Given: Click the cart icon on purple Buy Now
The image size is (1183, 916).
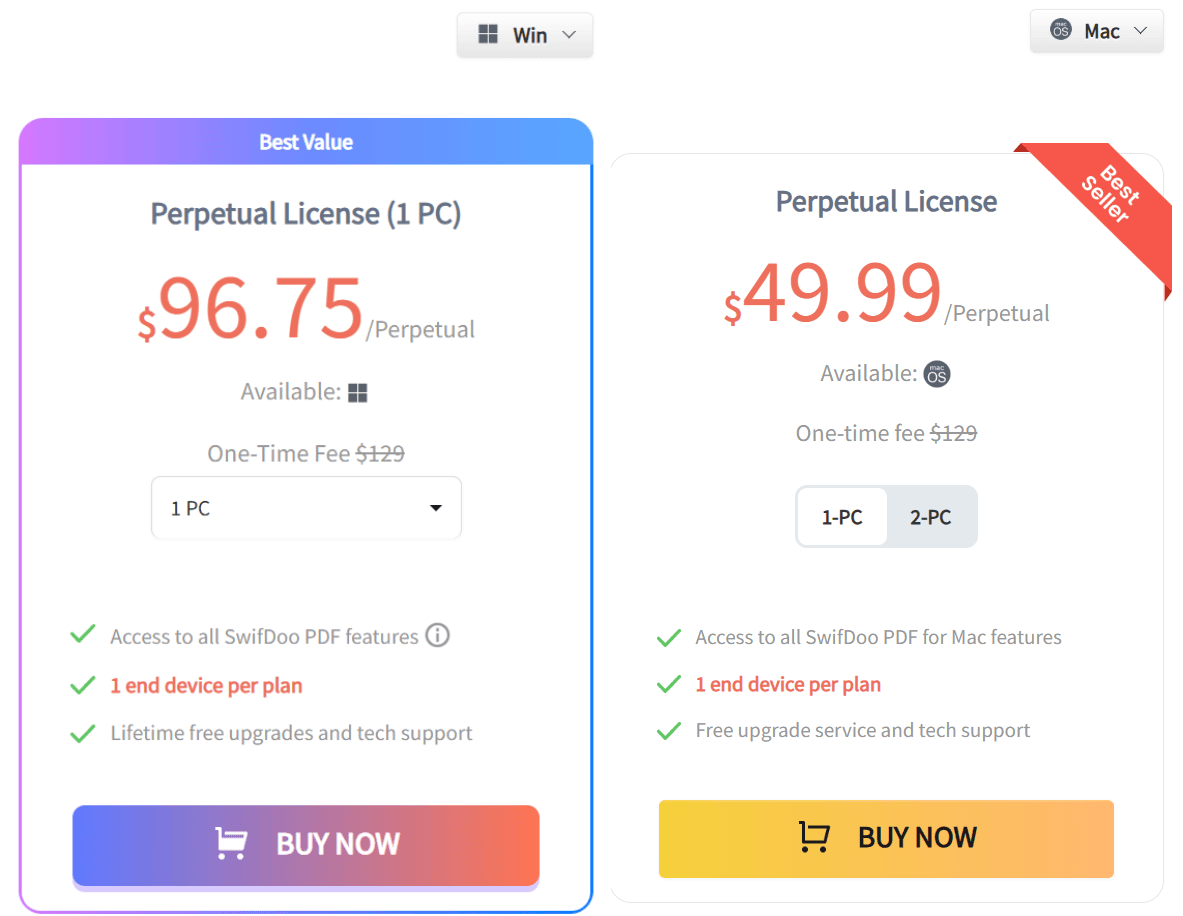Looking at the screenshot, I should (x=231, y=844).
